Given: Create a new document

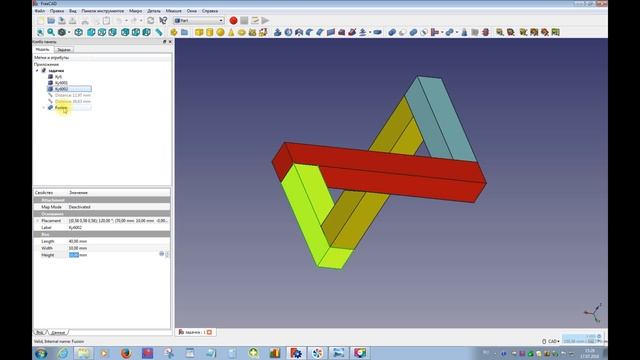Looking at the screenshot, I should [x=40, y=20].
